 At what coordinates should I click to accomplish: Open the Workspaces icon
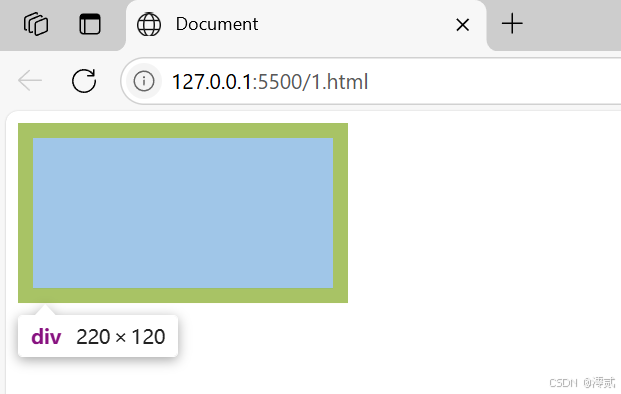point(36,24)
